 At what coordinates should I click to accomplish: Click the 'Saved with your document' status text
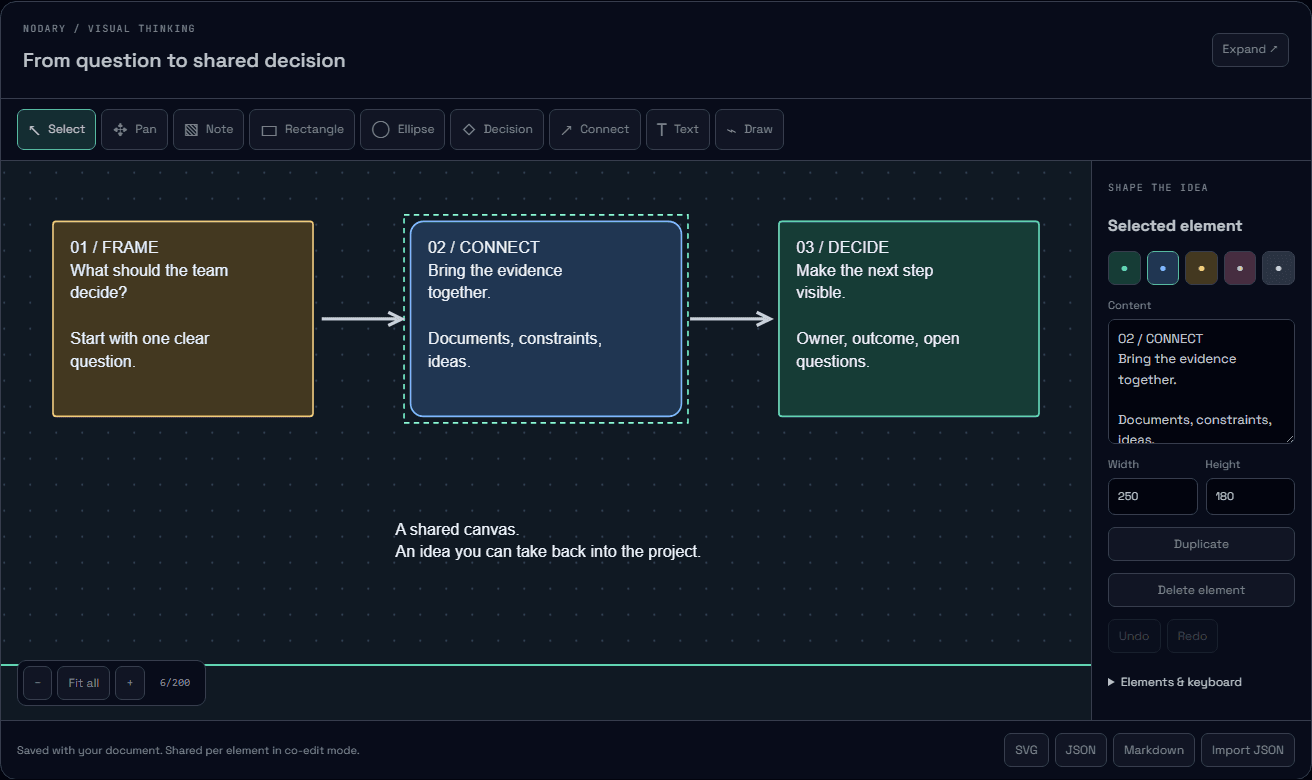coord(188,750)
